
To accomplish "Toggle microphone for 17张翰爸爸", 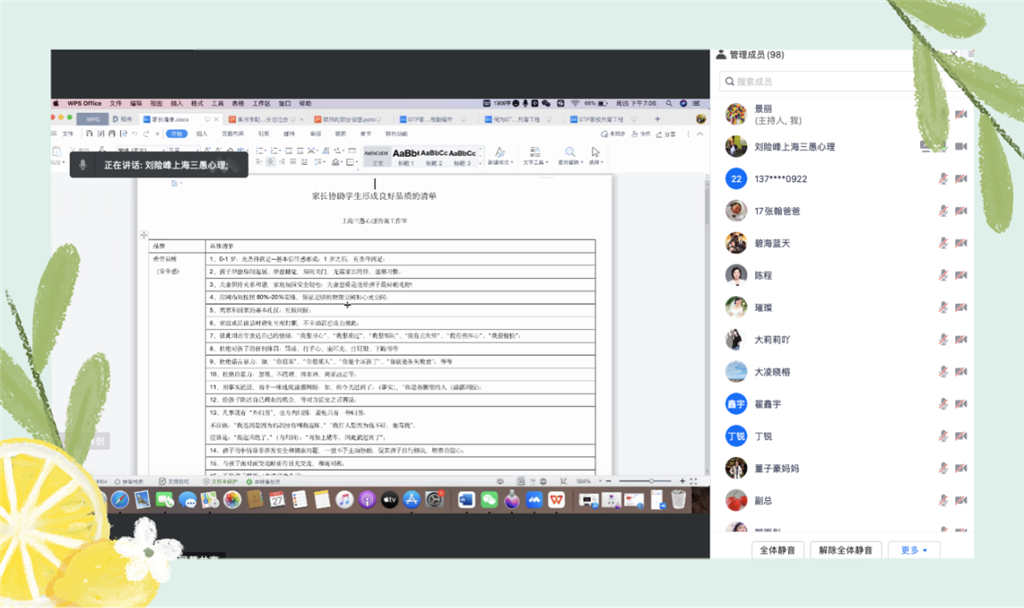I will [x=942, y=211].
